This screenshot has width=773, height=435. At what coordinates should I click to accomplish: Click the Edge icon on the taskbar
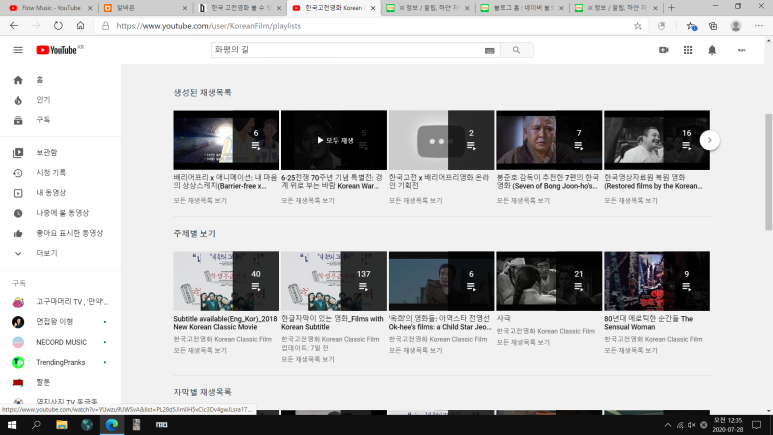pyautogui.click(x=112, y=425)
